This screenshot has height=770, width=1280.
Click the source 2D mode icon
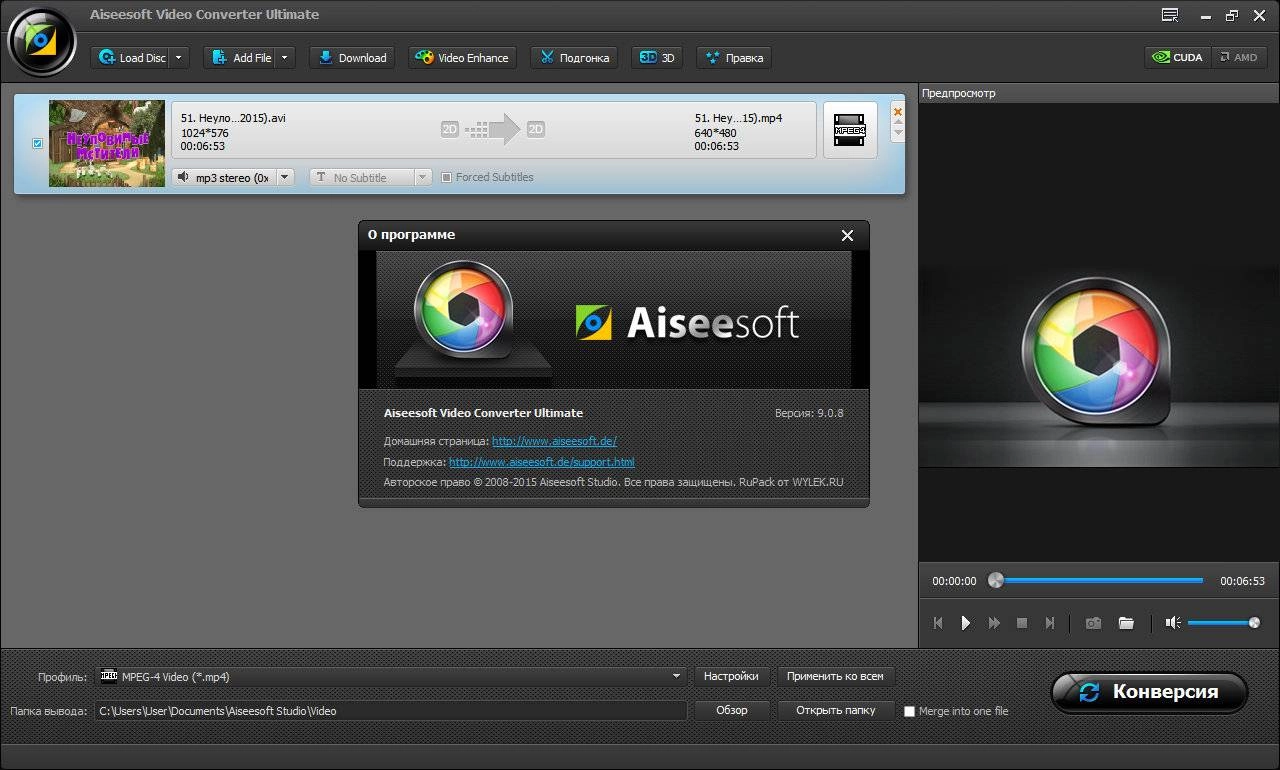[450, 129]
